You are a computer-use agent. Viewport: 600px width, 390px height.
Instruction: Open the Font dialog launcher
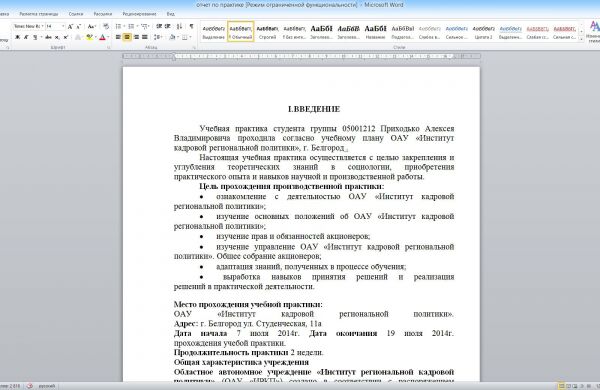tap(108, 47)
